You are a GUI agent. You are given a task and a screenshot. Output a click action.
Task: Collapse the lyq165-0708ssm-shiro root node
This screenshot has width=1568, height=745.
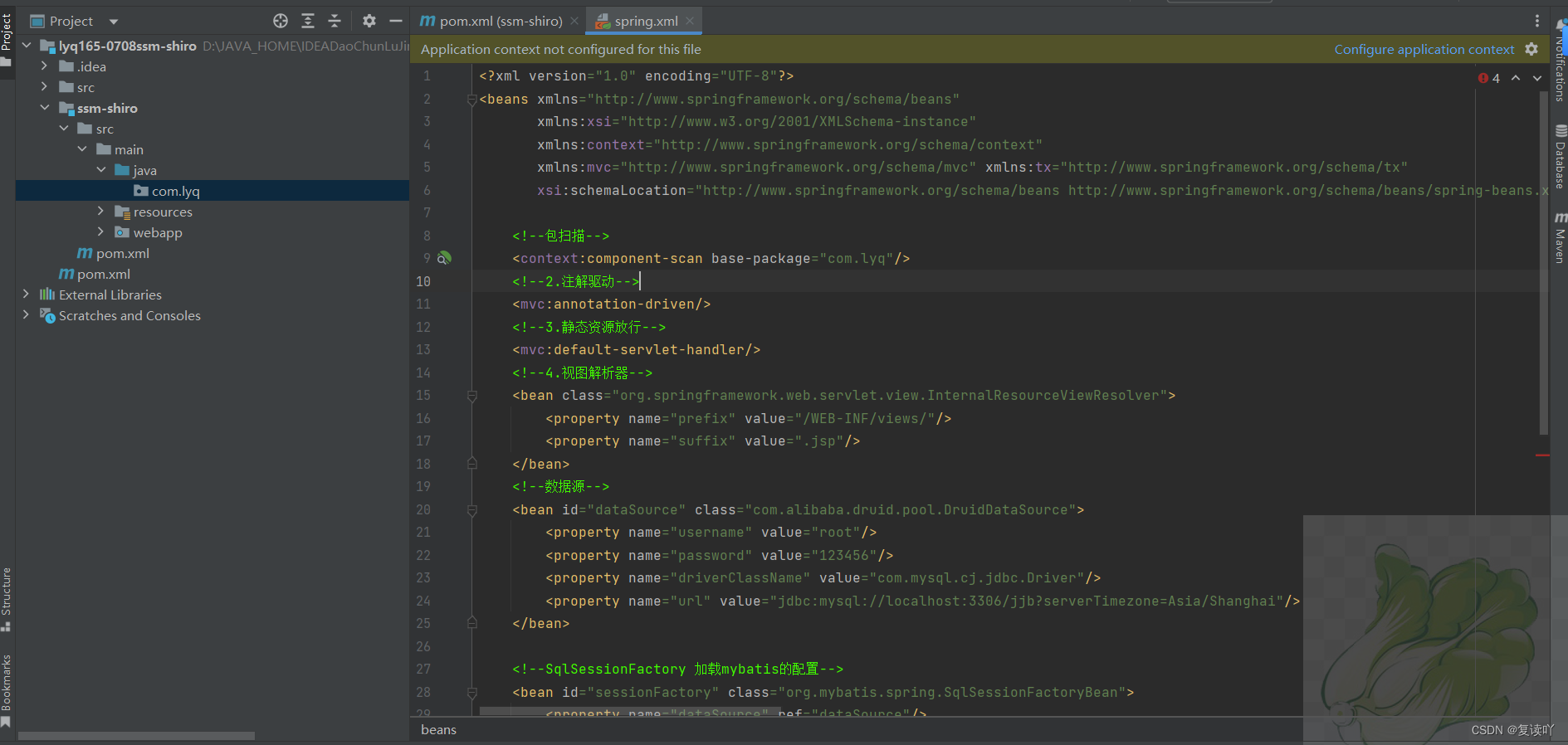pos(27,46)
